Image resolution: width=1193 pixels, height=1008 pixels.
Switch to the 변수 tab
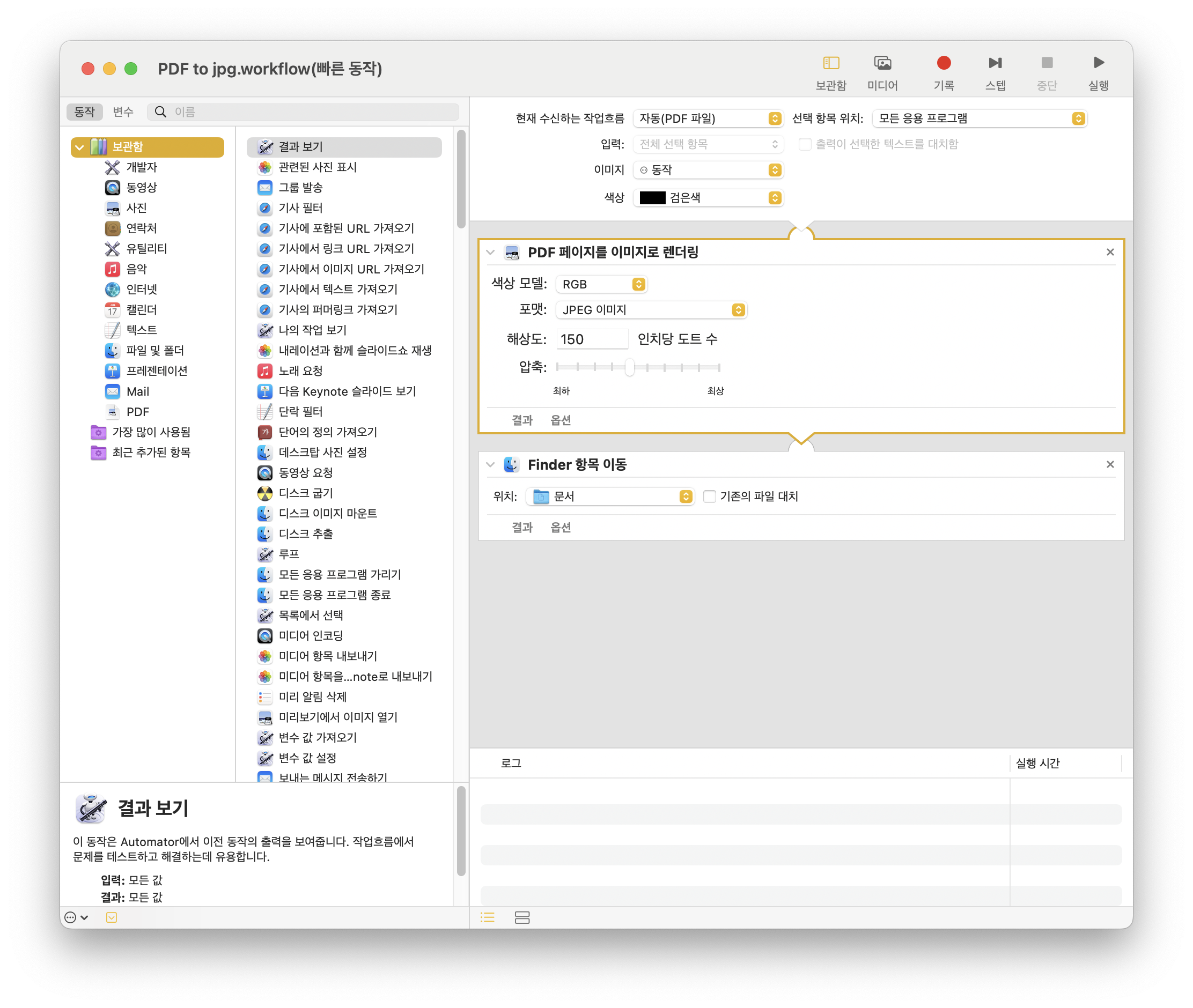point(122,112)
